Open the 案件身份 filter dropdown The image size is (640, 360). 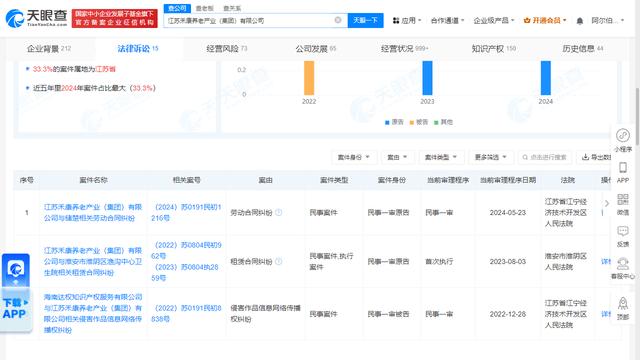click(353, 157)
